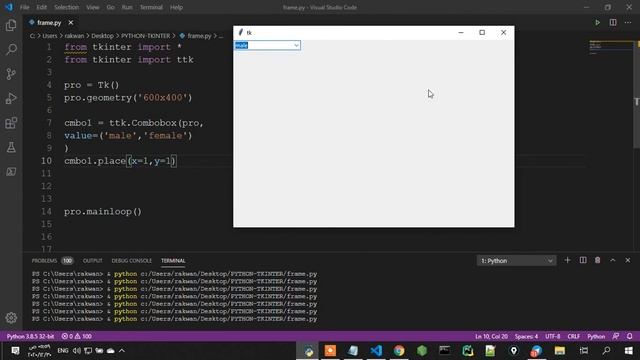Click the 'male' combobox text field
Screen dimensions: 640x360
(263, 45)
